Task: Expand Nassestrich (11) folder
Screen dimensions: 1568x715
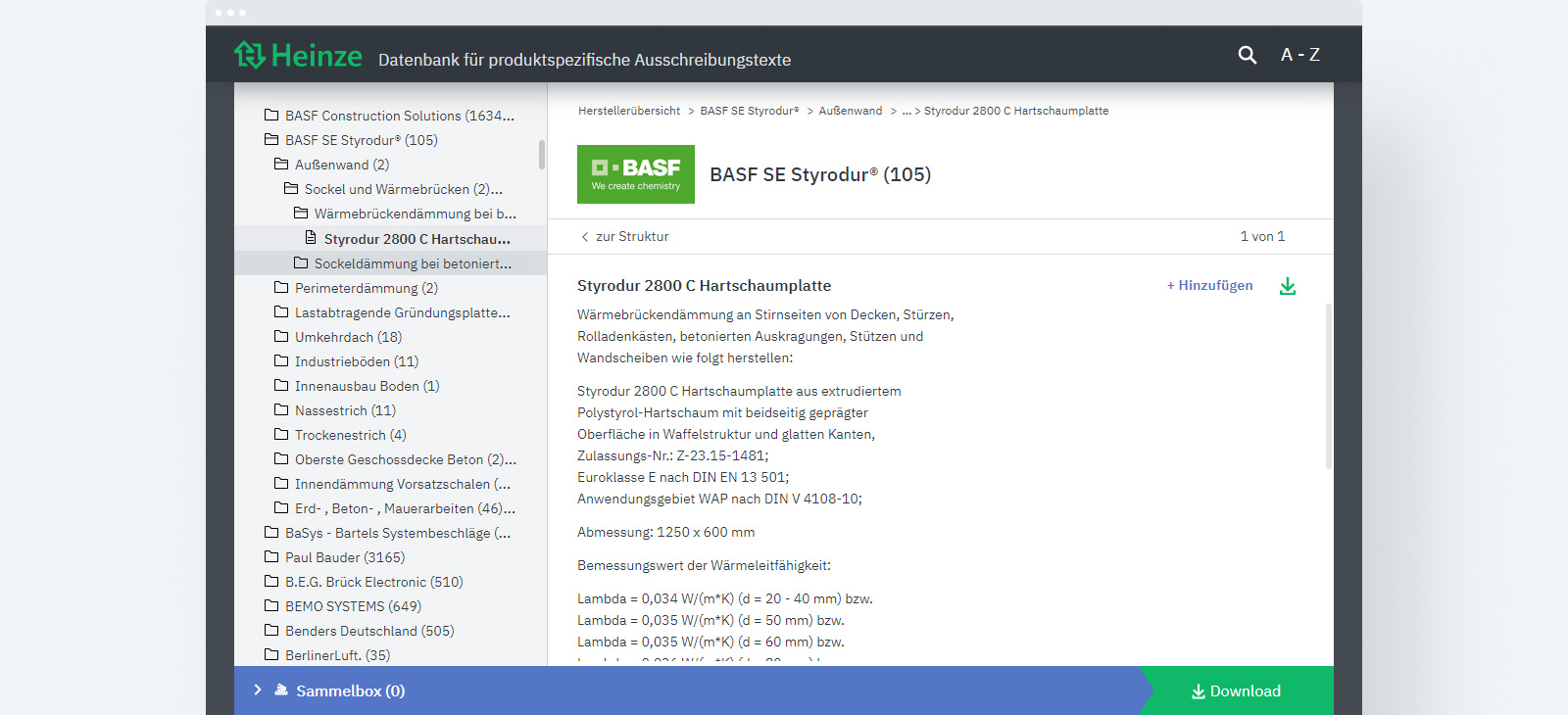Action: pos(334,410)
